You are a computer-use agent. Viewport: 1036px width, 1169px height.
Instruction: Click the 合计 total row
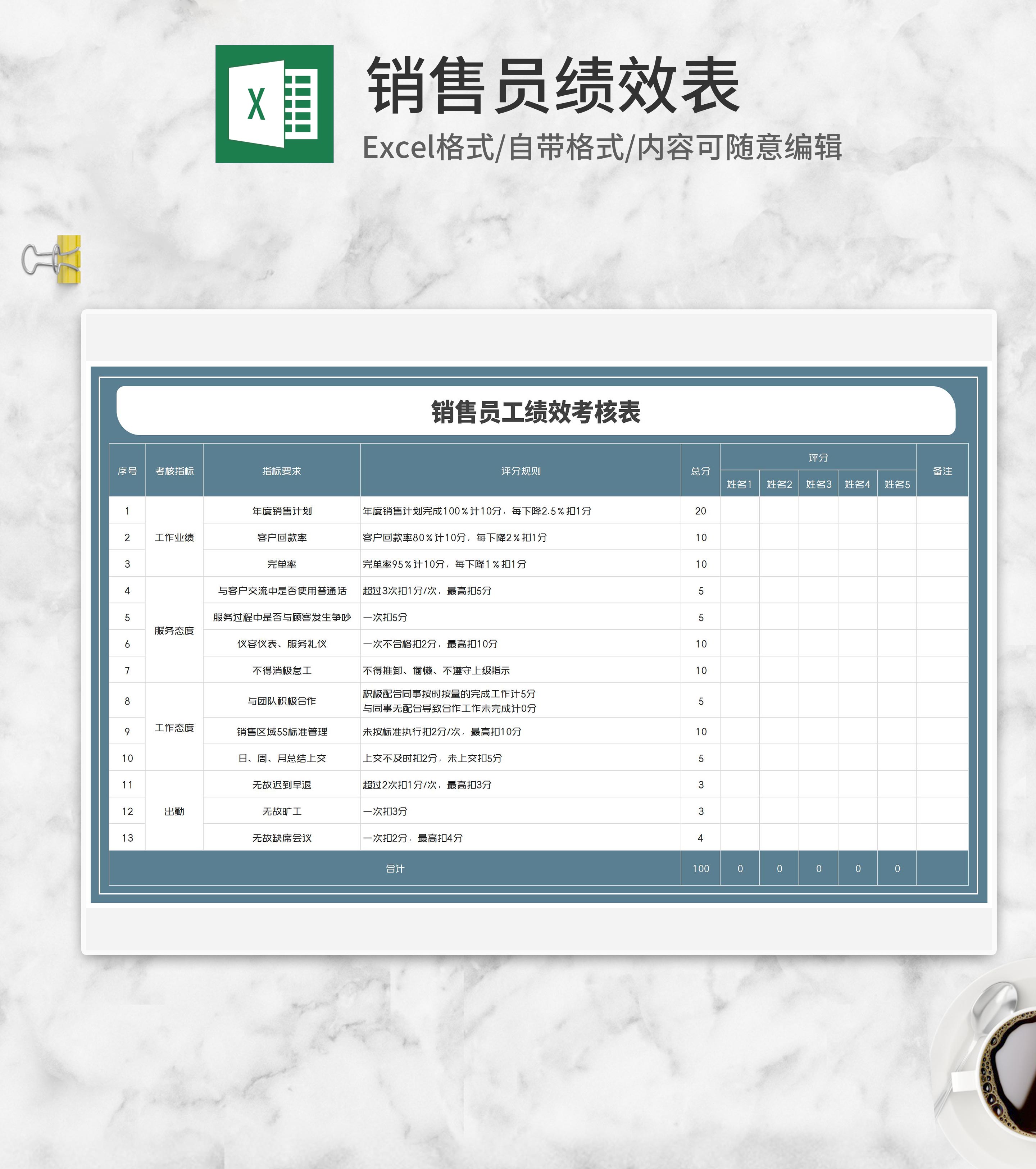pos(395,868)
